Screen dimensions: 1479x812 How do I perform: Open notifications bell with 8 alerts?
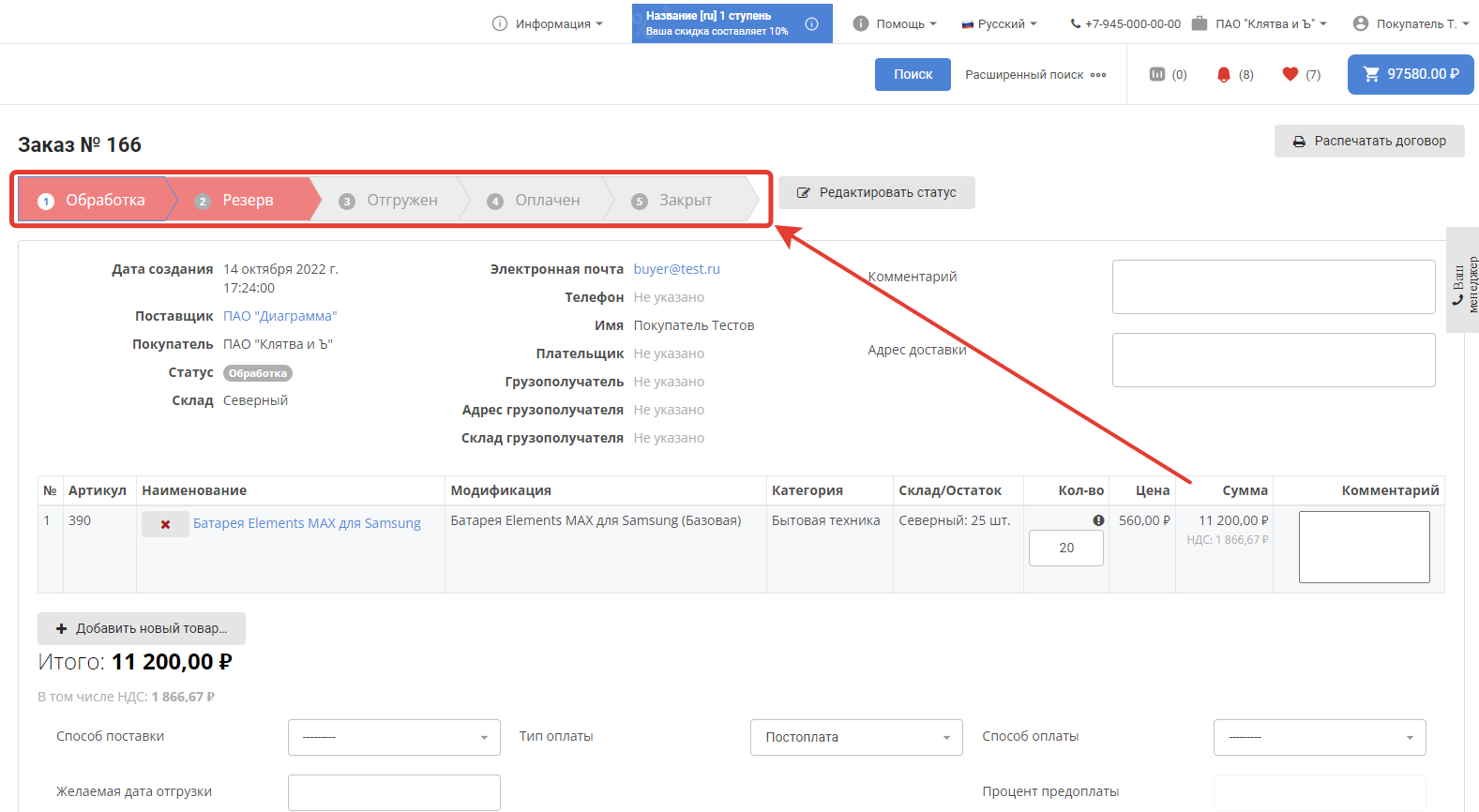(x=1224, y=75)
